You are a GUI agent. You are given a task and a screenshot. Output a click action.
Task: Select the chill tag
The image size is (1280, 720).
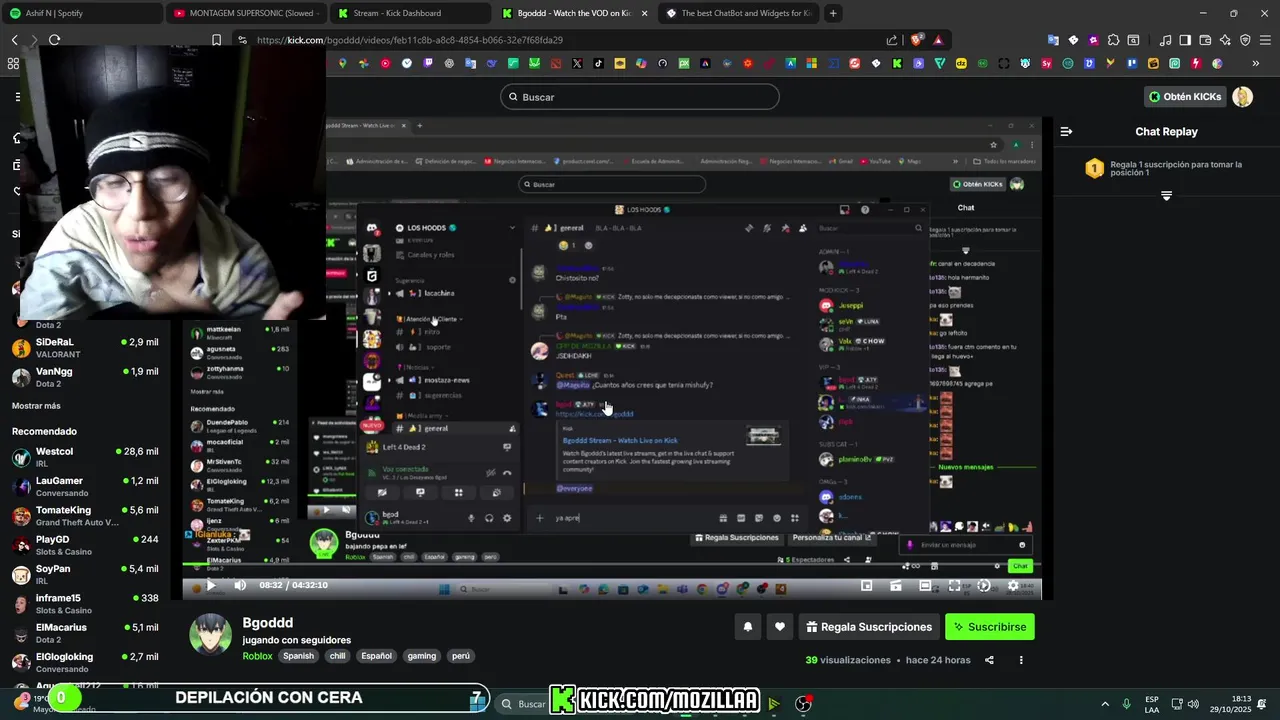click(337, 656)
